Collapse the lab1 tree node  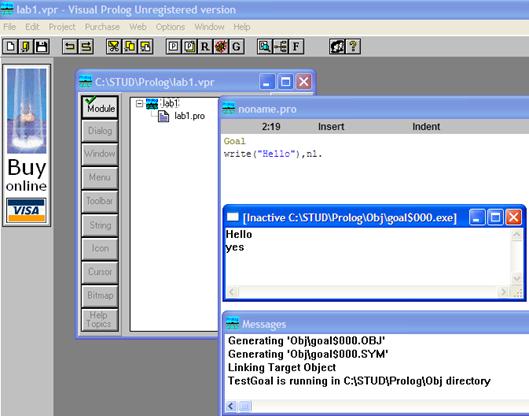pos(139,103)
